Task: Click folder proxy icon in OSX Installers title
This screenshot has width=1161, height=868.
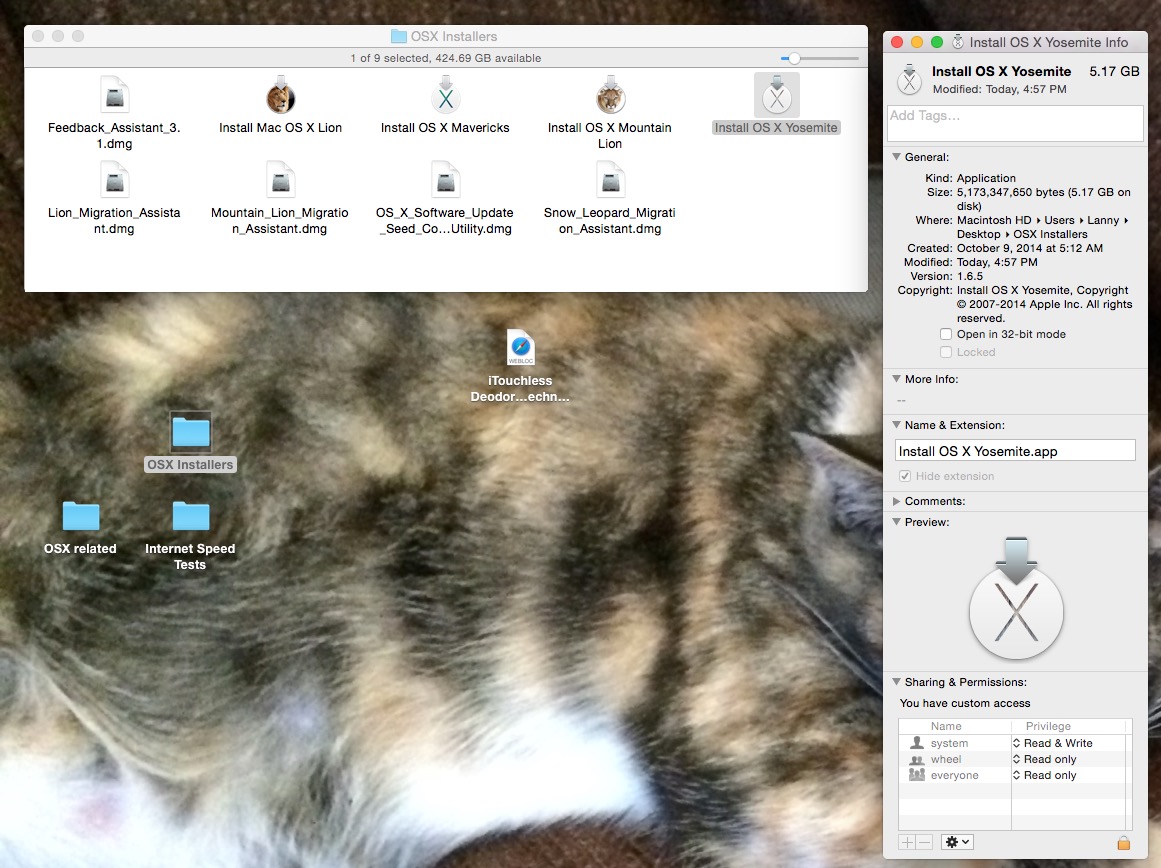Action: [x=399, y=36]
